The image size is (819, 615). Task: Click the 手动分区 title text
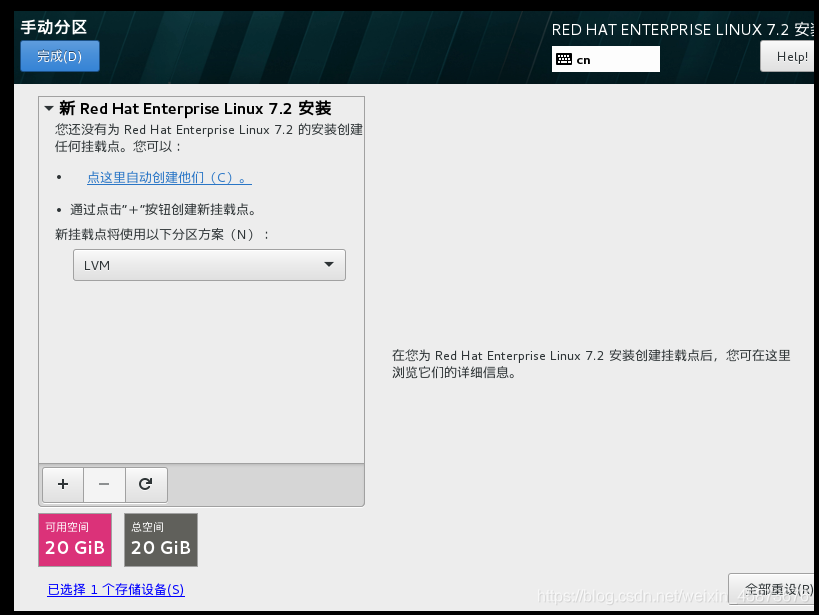53,27
